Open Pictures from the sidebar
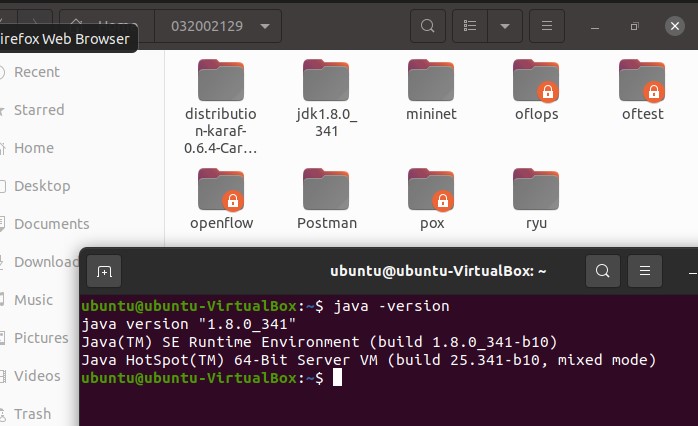Screen dimensions: 698x426 click(x=40, y=338)
